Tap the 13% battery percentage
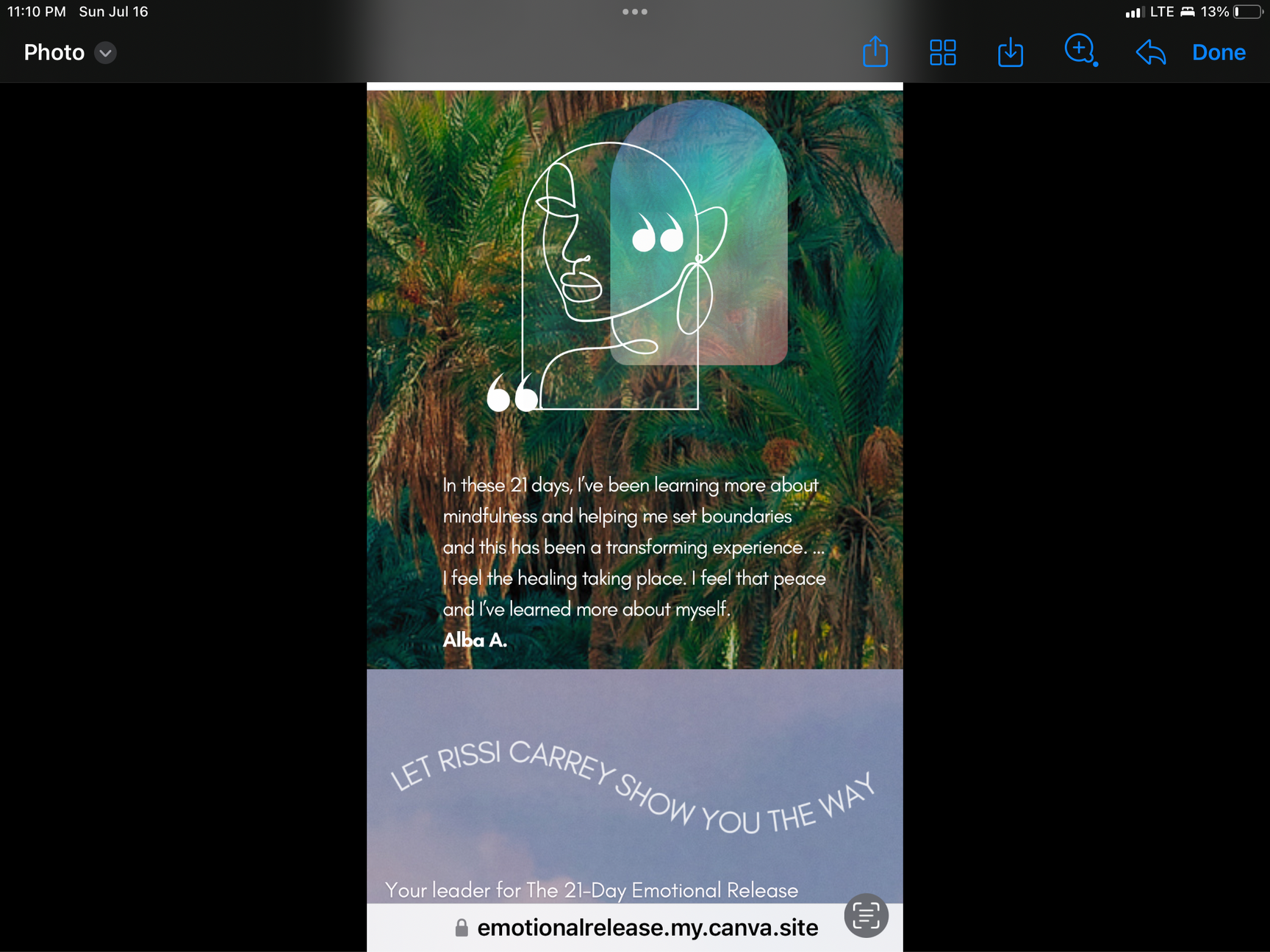Viewport: 1270px width, 952px height. [1215, 12]
